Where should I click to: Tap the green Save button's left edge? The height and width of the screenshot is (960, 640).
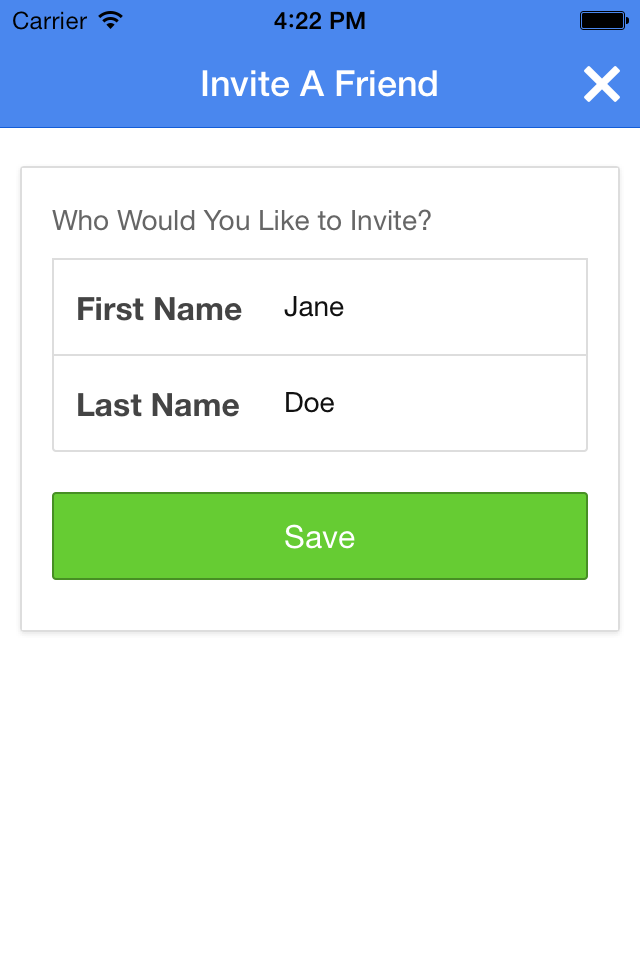click(x=58, y=536)
